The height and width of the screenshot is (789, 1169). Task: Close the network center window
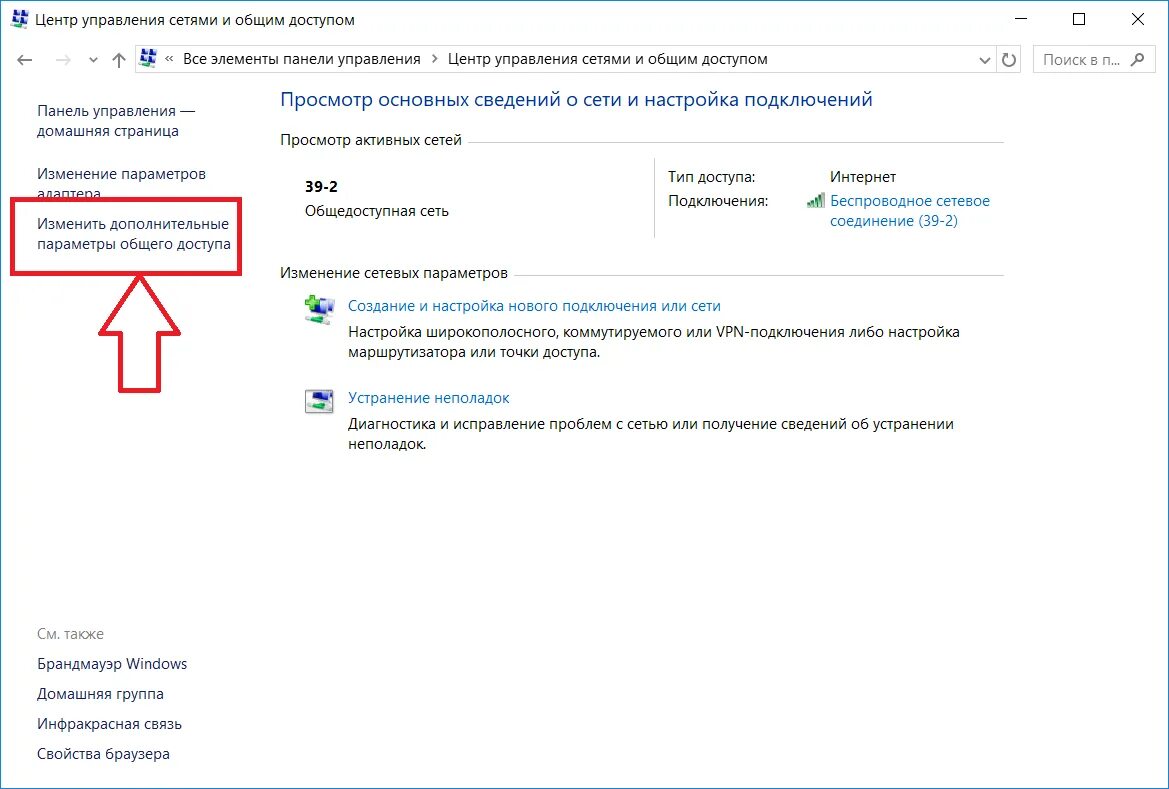click(1138, 19)
